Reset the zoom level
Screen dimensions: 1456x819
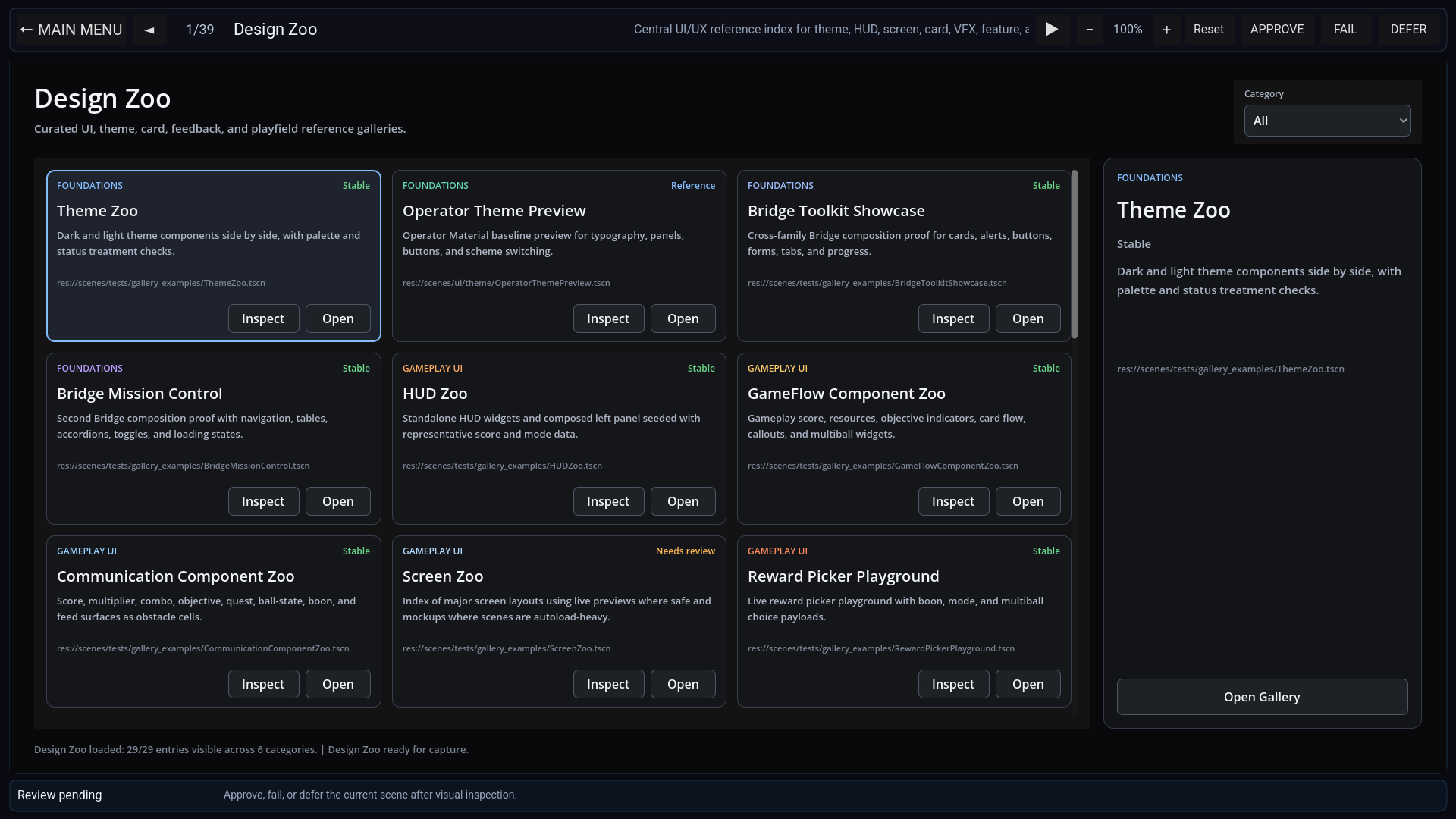point(1209,30)
